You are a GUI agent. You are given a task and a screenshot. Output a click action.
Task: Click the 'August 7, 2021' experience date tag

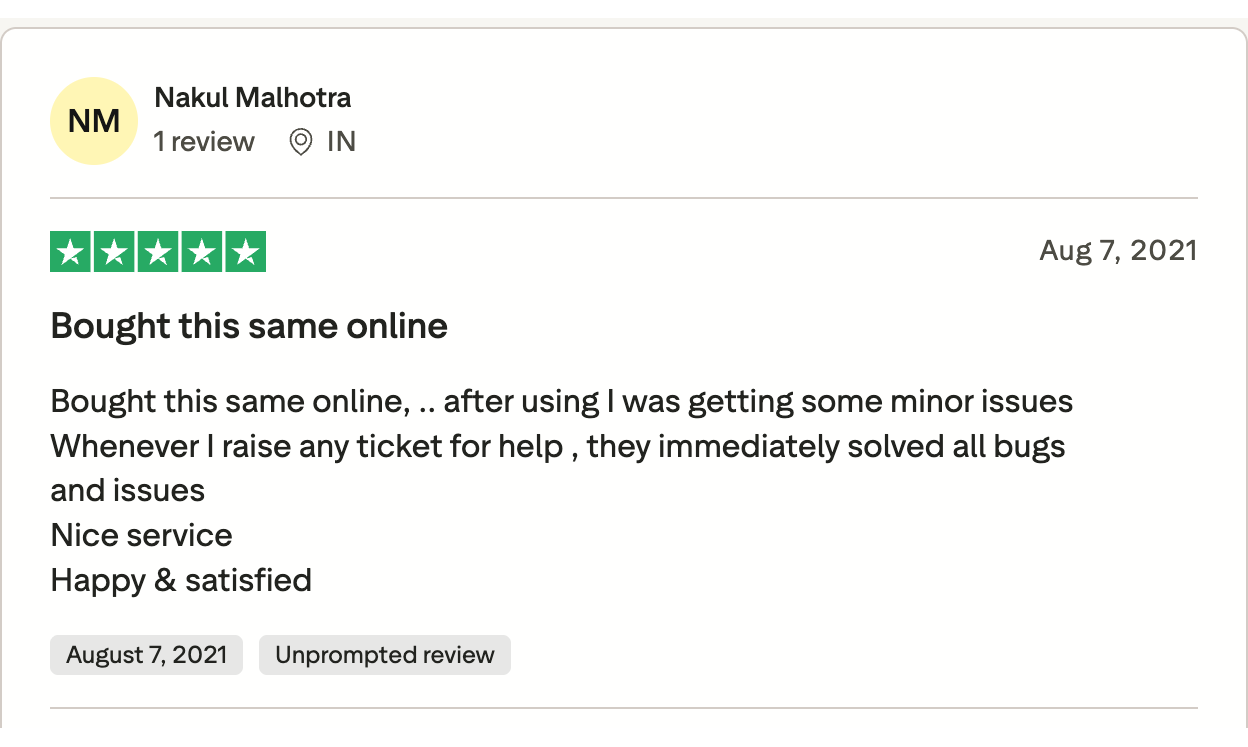pyautogui.click(x=147, y=655)
